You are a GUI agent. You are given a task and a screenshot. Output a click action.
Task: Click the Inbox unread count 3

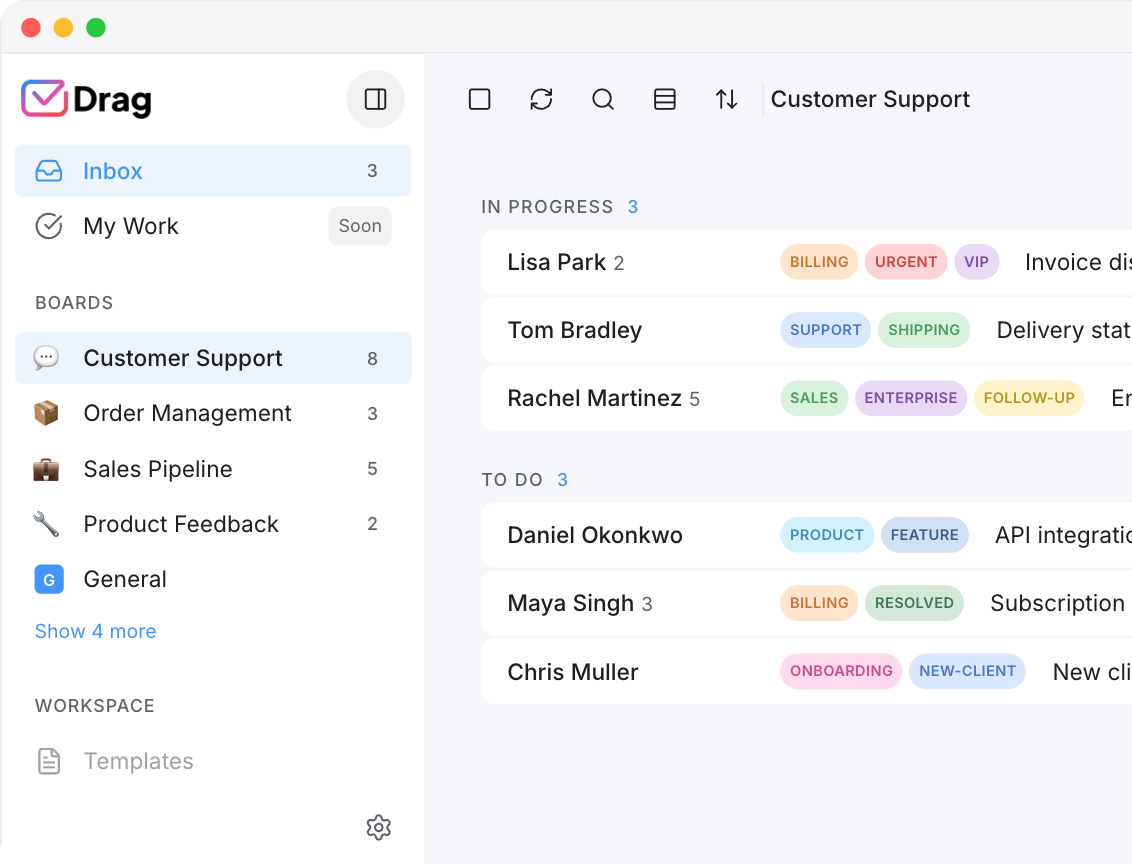372,171
